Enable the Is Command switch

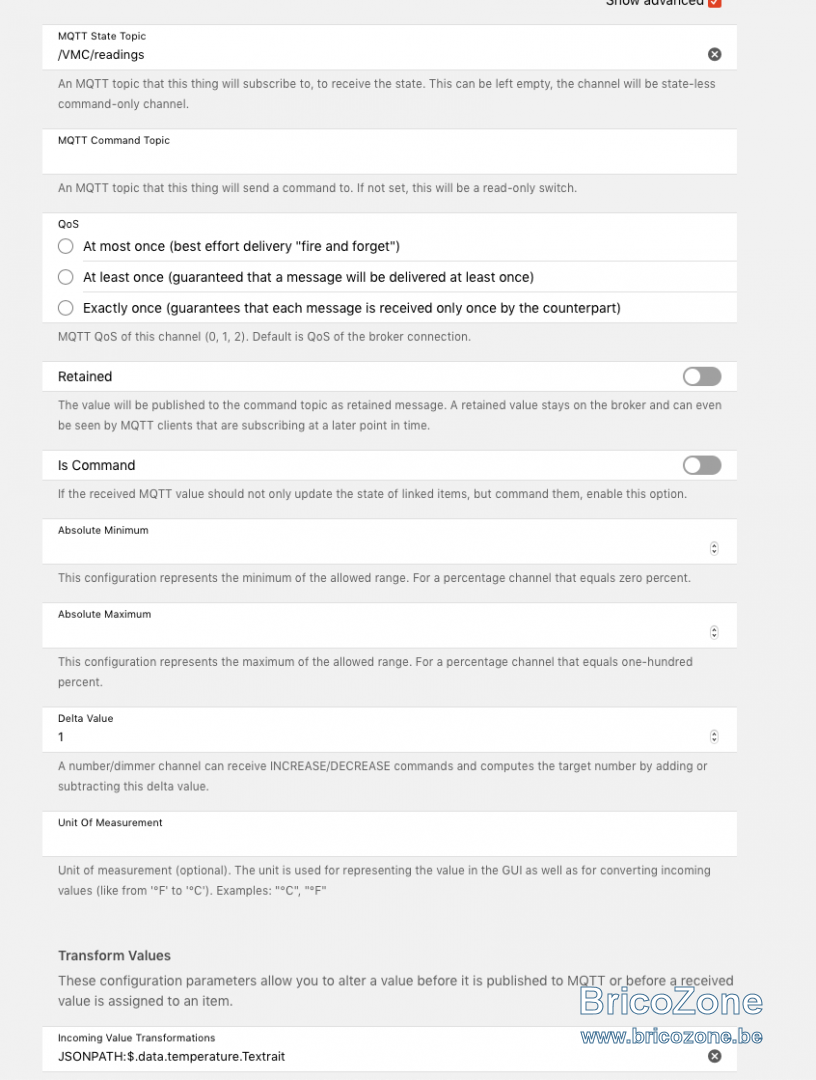pos(702,465)
